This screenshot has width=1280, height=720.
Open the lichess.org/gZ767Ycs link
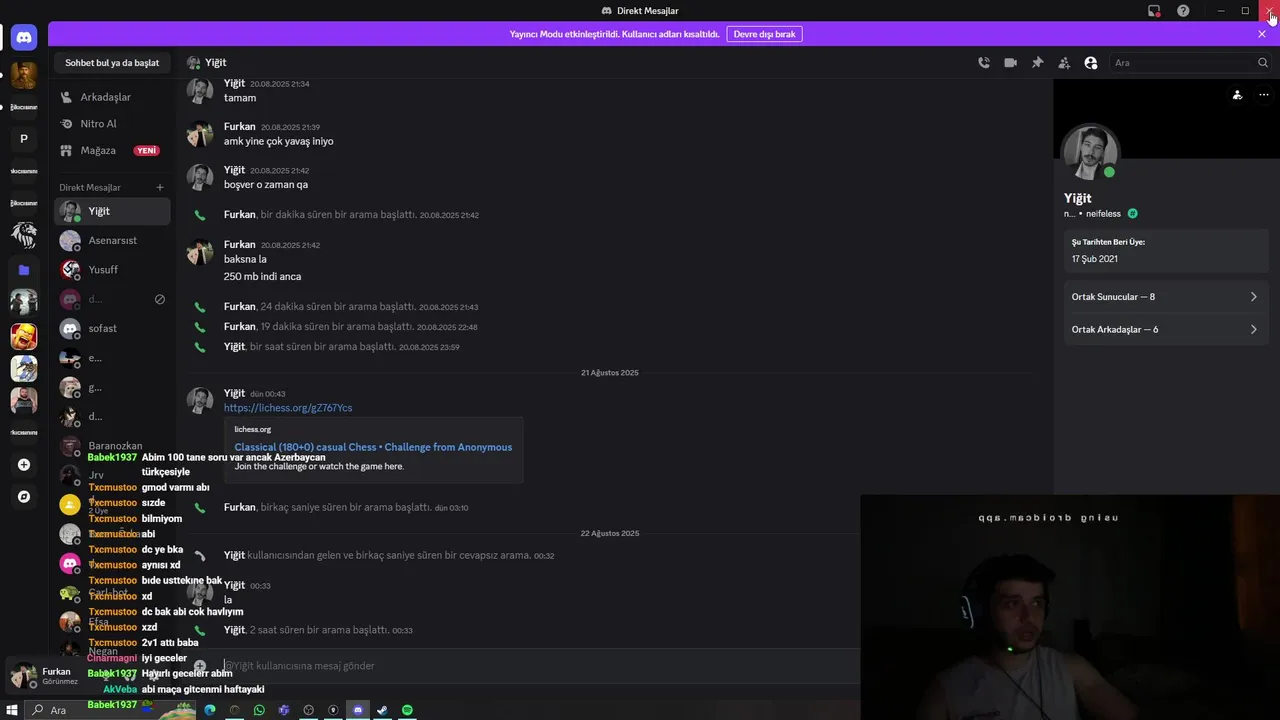pyautogui.click(x=288, y=408)
